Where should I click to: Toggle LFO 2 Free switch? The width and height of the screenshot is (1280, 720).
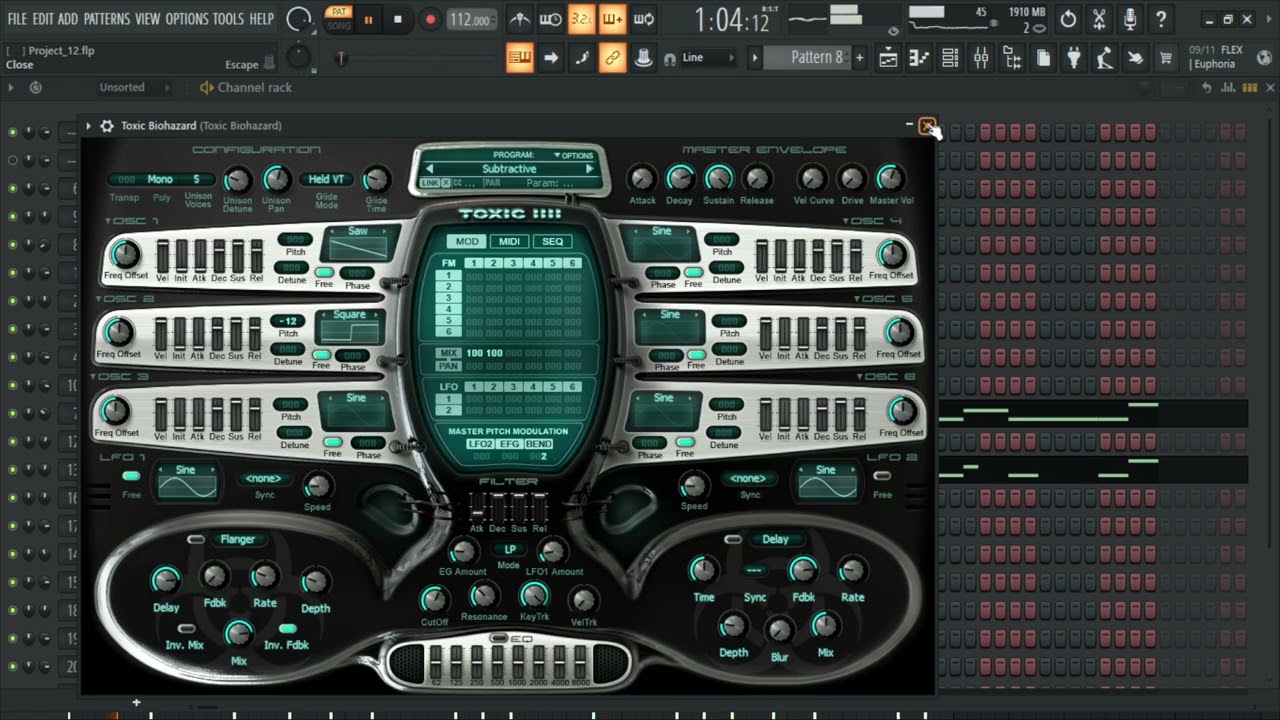tap(881, 476)
